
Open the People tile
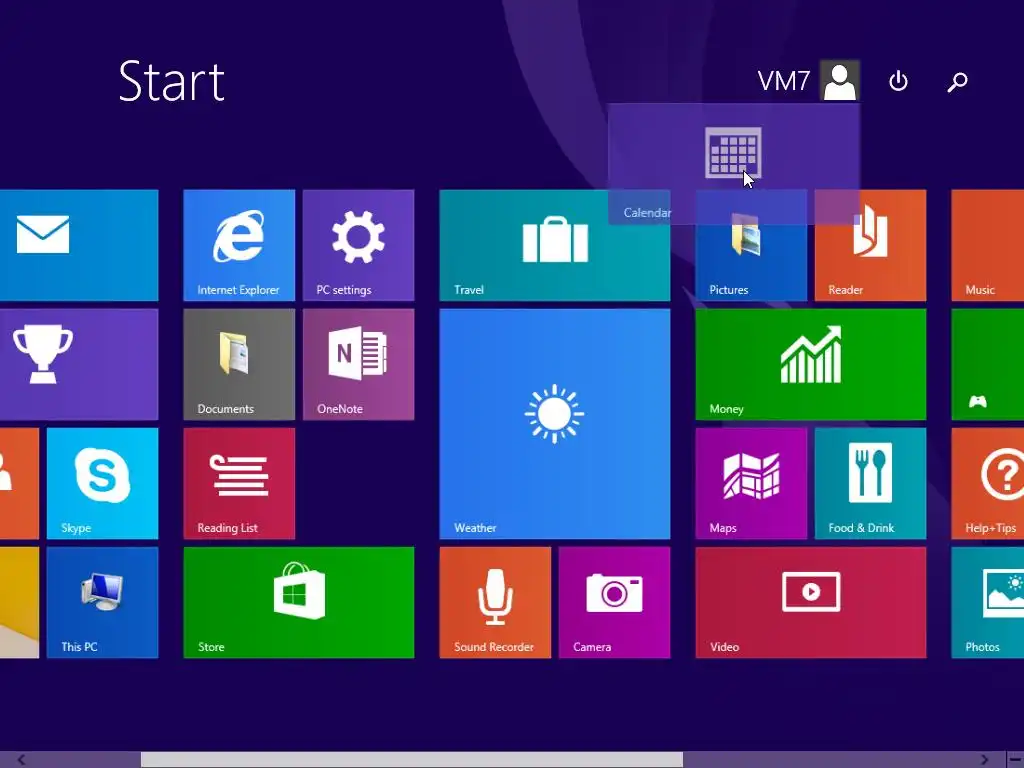pos(19,483)
